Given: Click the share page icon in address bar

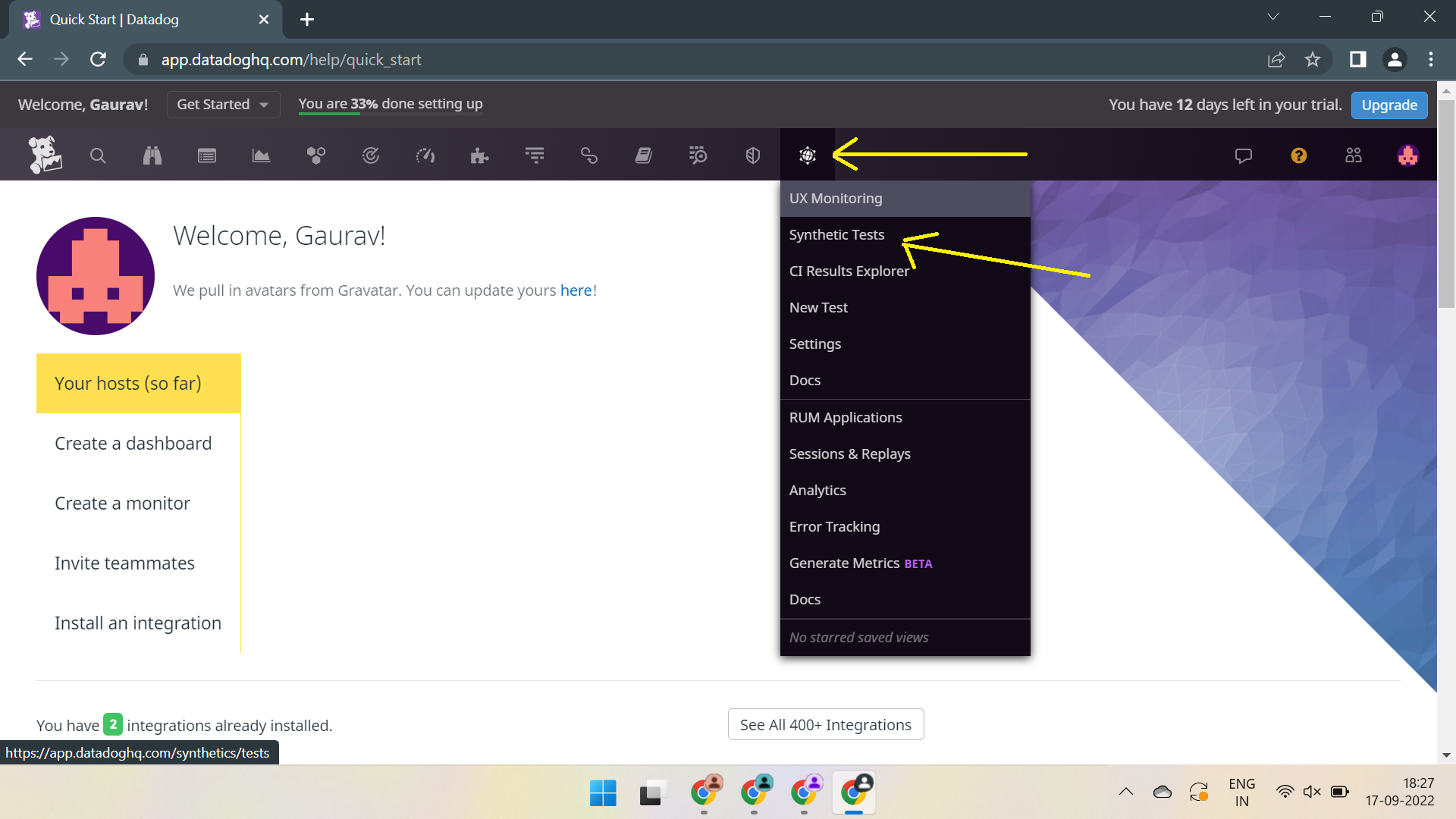Looking at the screenshot, I should pos(1276,59).
